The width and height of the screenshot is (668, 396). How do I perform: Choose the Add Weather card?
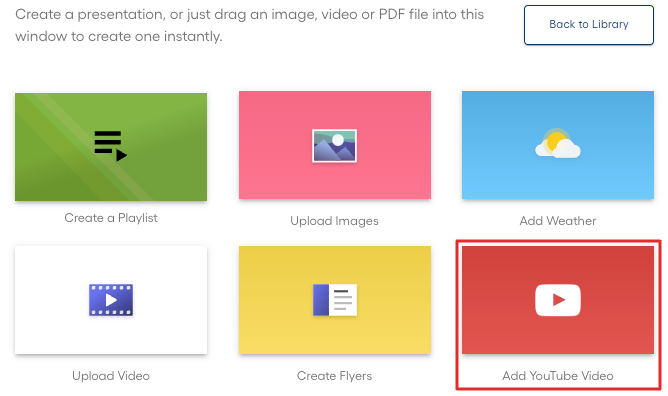(x=558, y=145)
